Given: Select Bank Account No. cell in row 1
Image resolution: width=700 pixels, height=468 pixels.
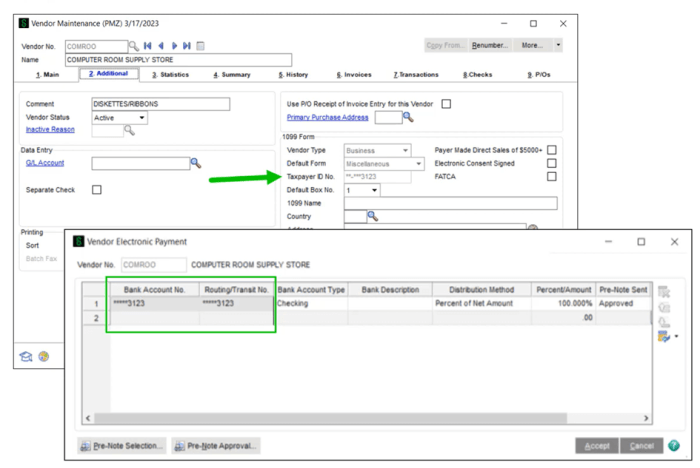Looking at the screenshot, I should 154,304.
